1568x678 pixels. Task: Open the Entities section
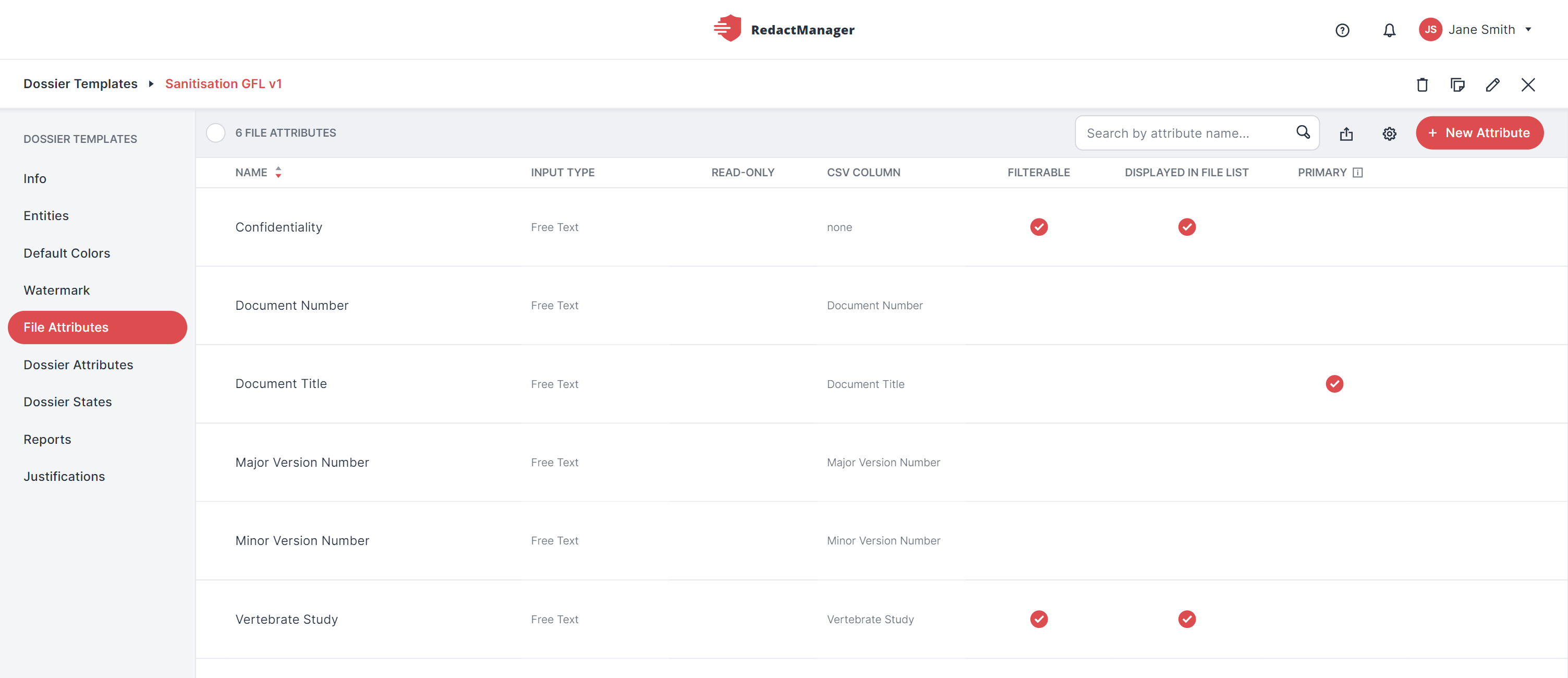tap(46, 215)
